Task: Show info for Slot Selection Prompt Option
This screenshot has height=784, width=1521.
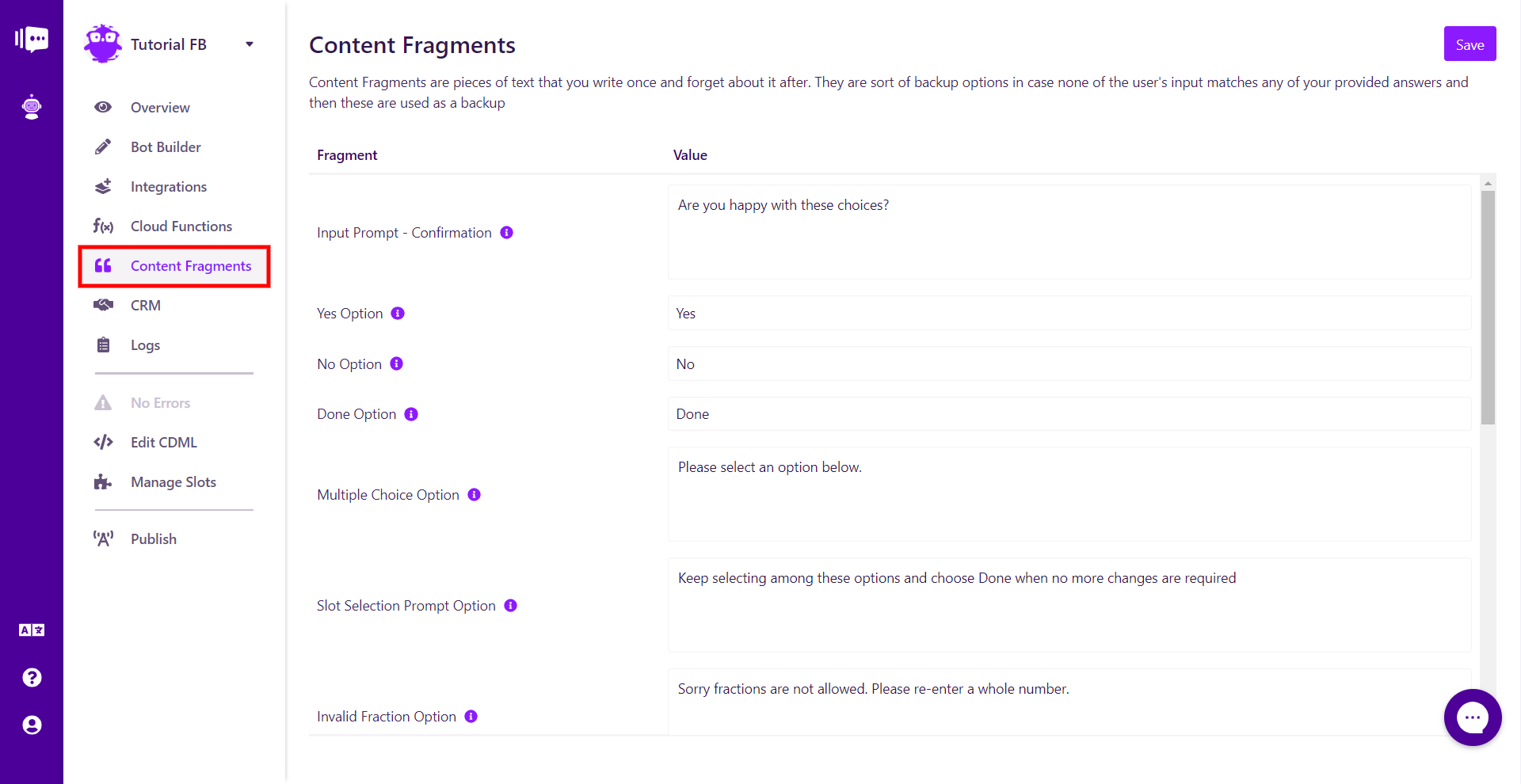Action: click(511, 605)
